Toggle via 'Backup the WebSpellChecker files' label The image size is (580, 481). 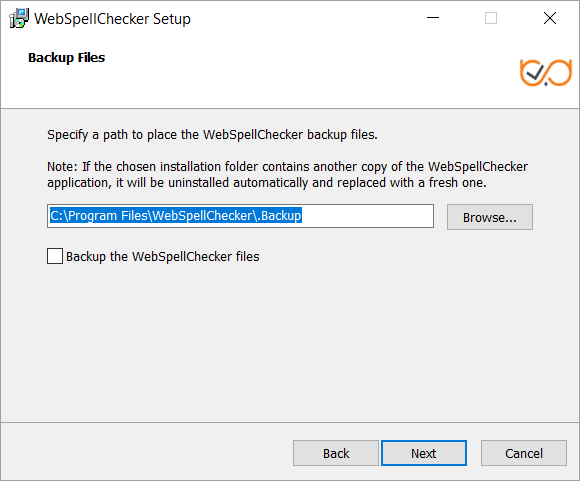click(x=163, y=256)
